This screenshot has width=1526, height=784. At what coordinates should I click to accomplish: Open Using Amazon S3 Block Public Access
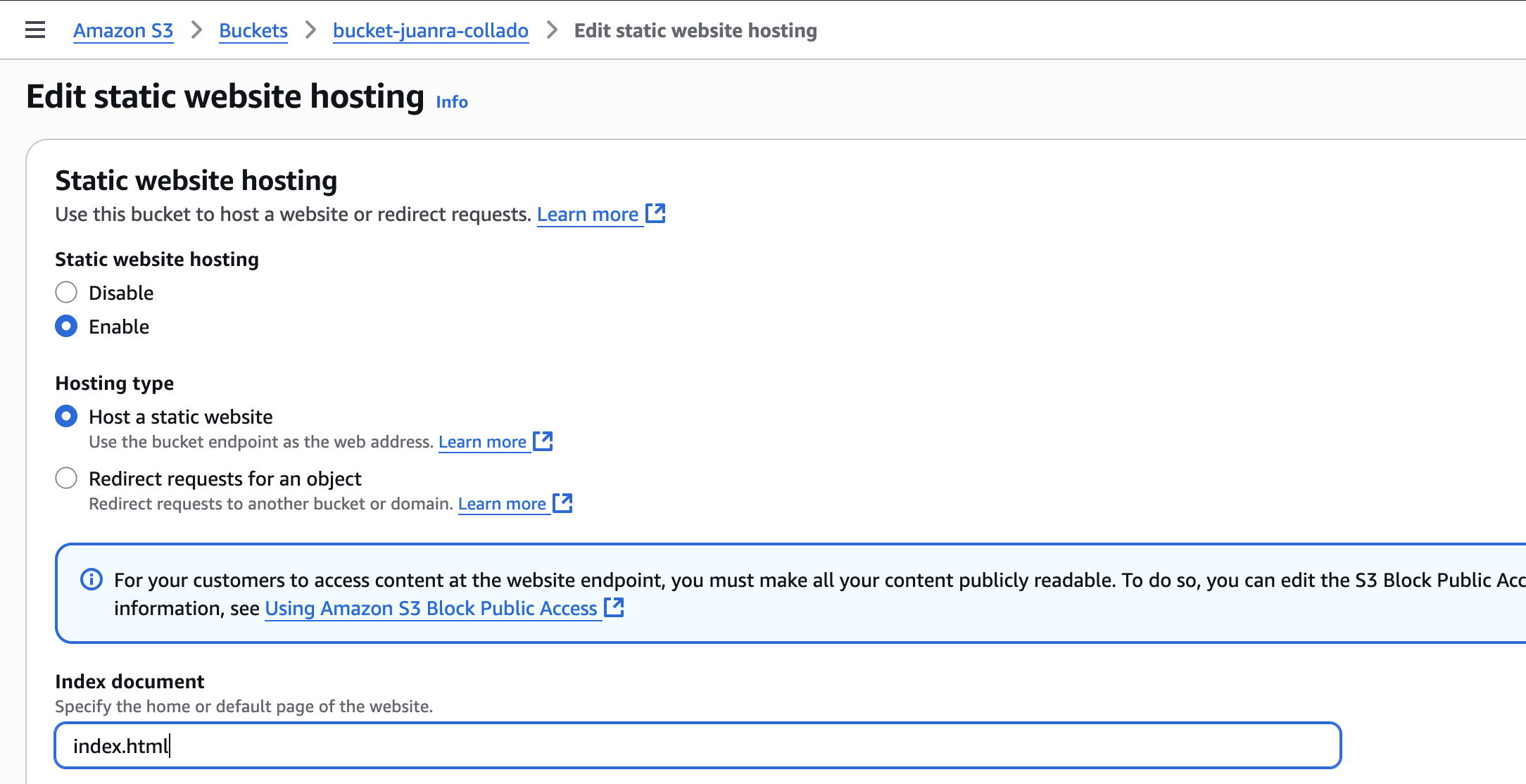coord(431,608)
